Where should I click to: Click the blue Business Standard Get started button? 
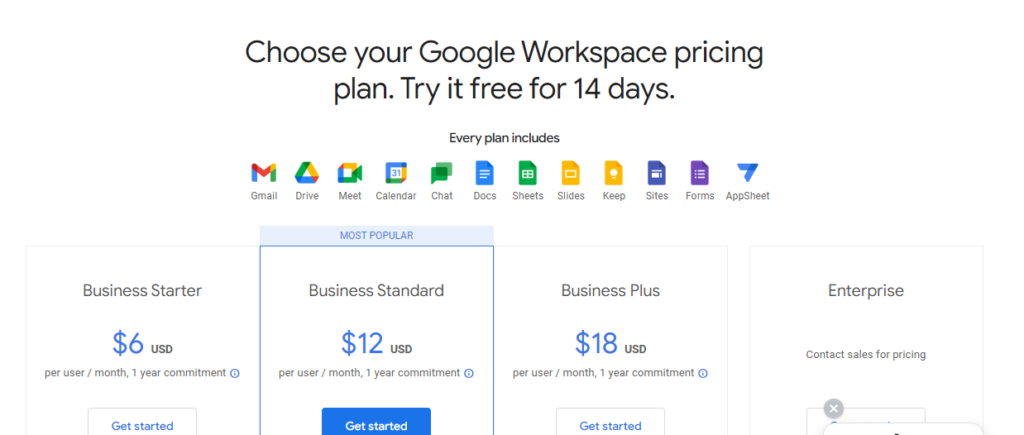376,422
